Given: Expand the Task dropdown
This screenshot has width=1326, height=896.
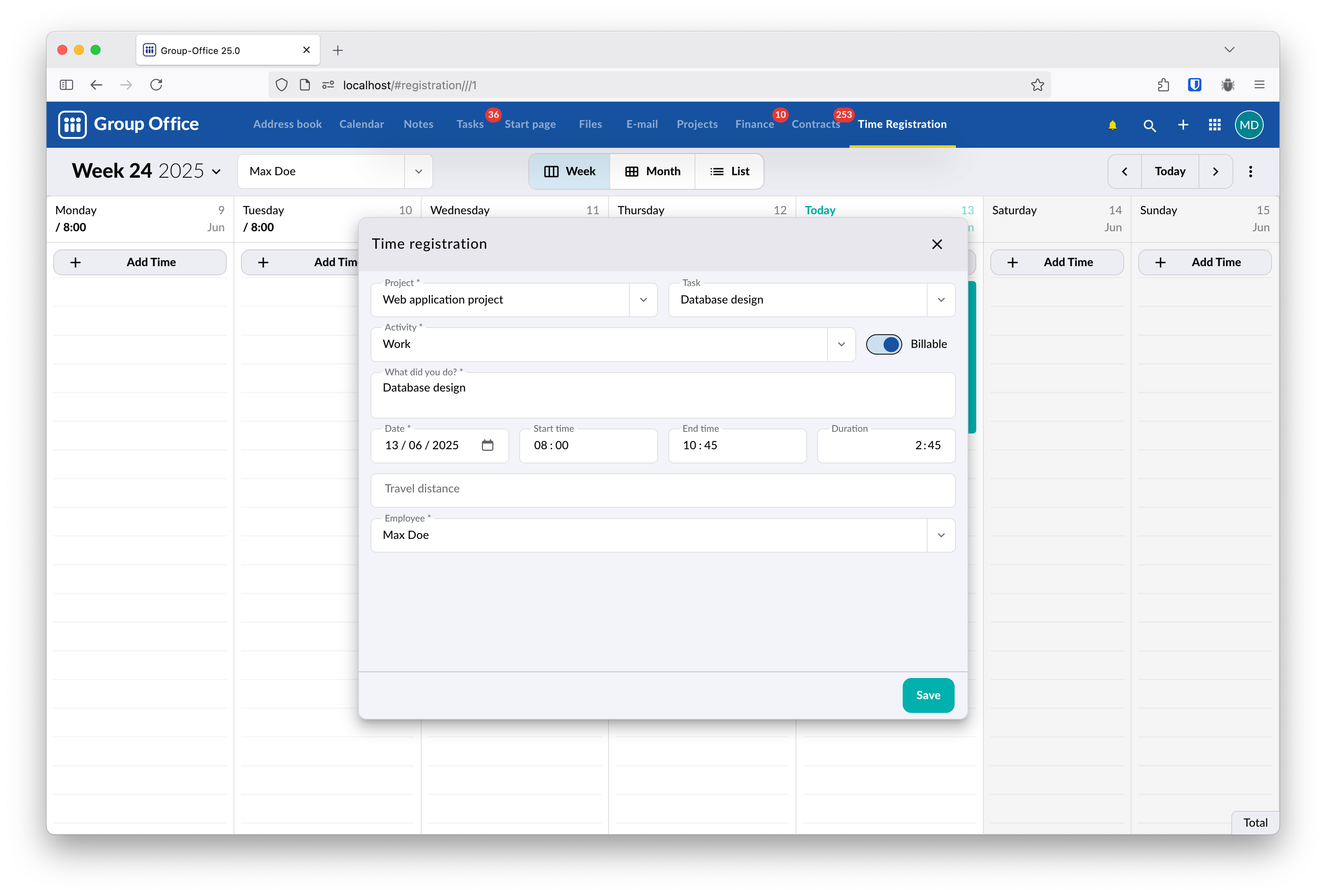Looking at the screenshot, I should (941, 300).
